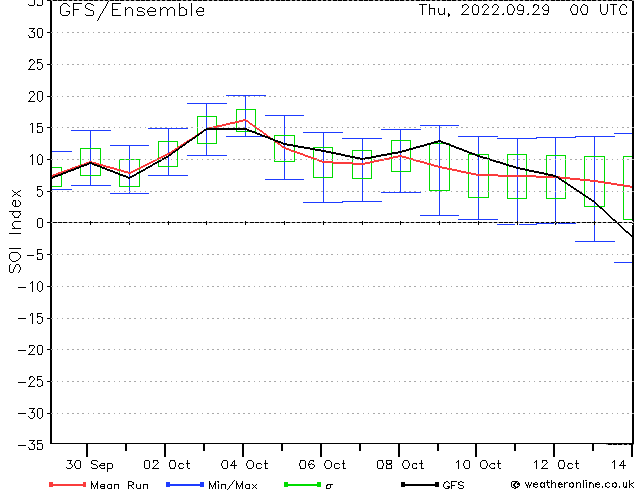
Task: Click the green sigma box at 10 Oct
Action: click(478, 176)
